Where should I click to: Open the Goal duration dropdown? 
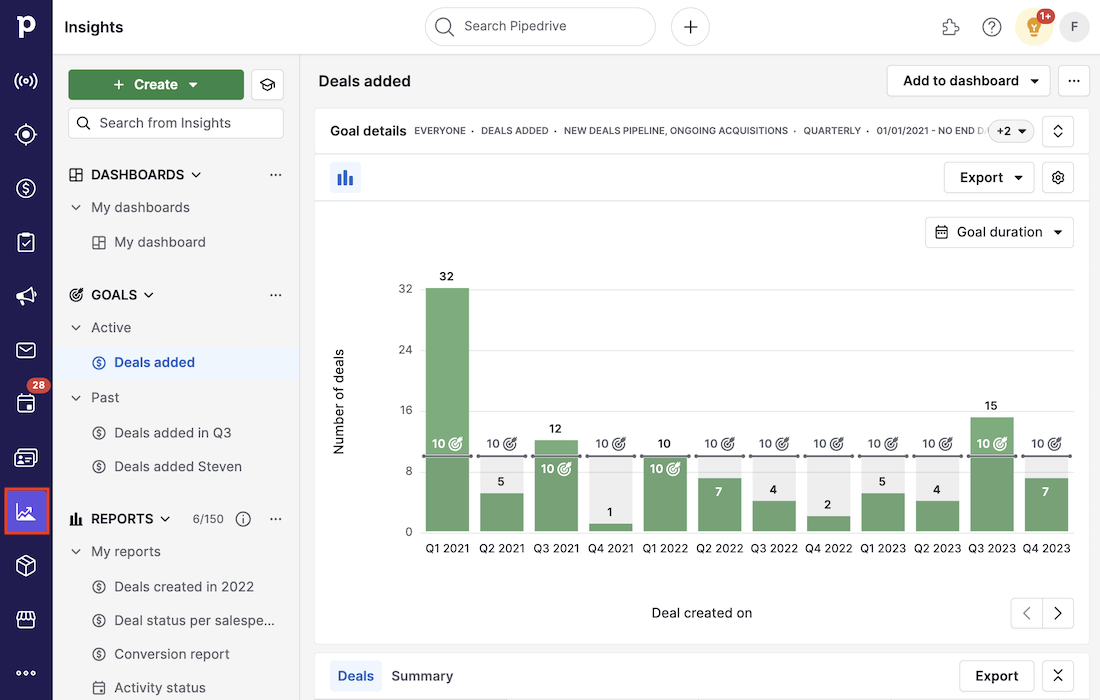(998, 232)
